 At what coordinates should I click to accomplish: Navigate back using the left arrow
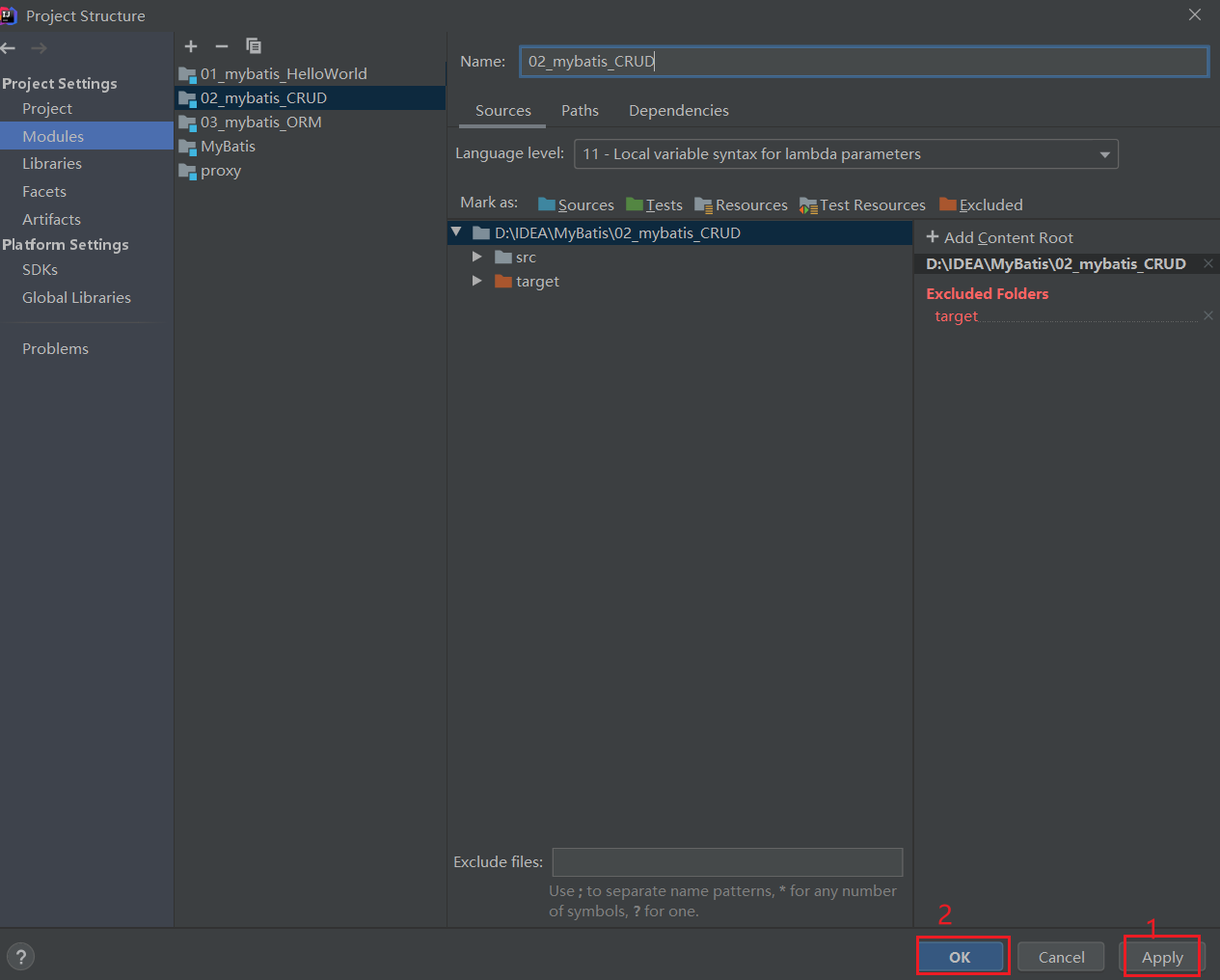point(9,47)
